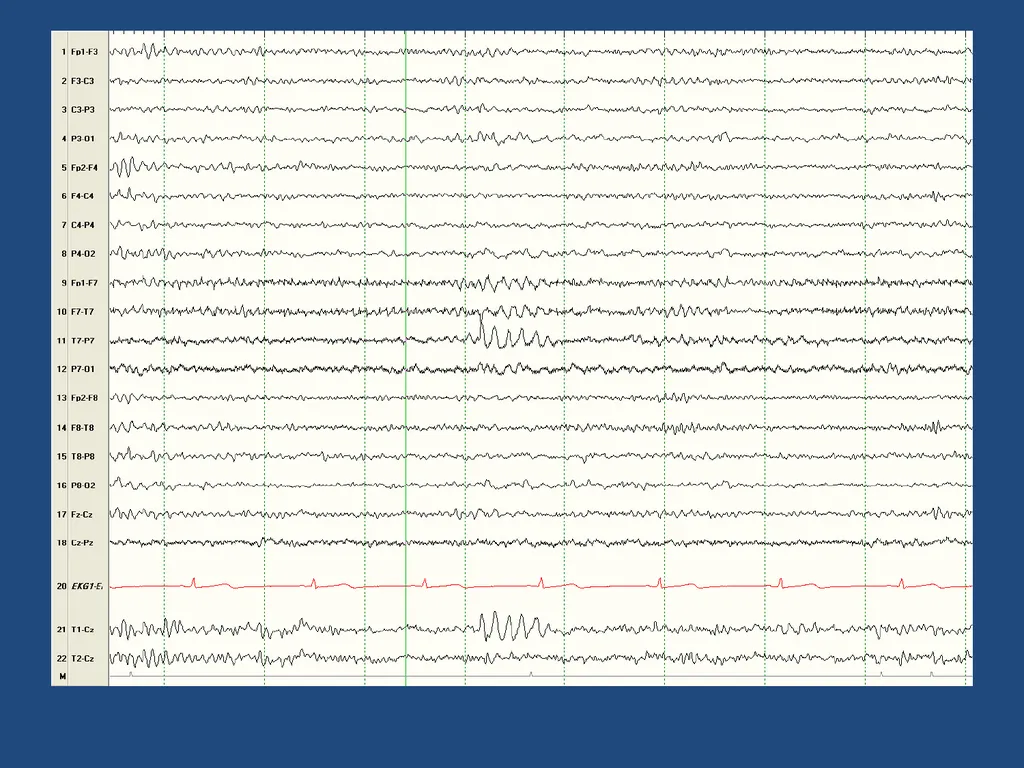1024x768 pixels.
Task: Pick the P3-O1 channel label
Action: 83,138
